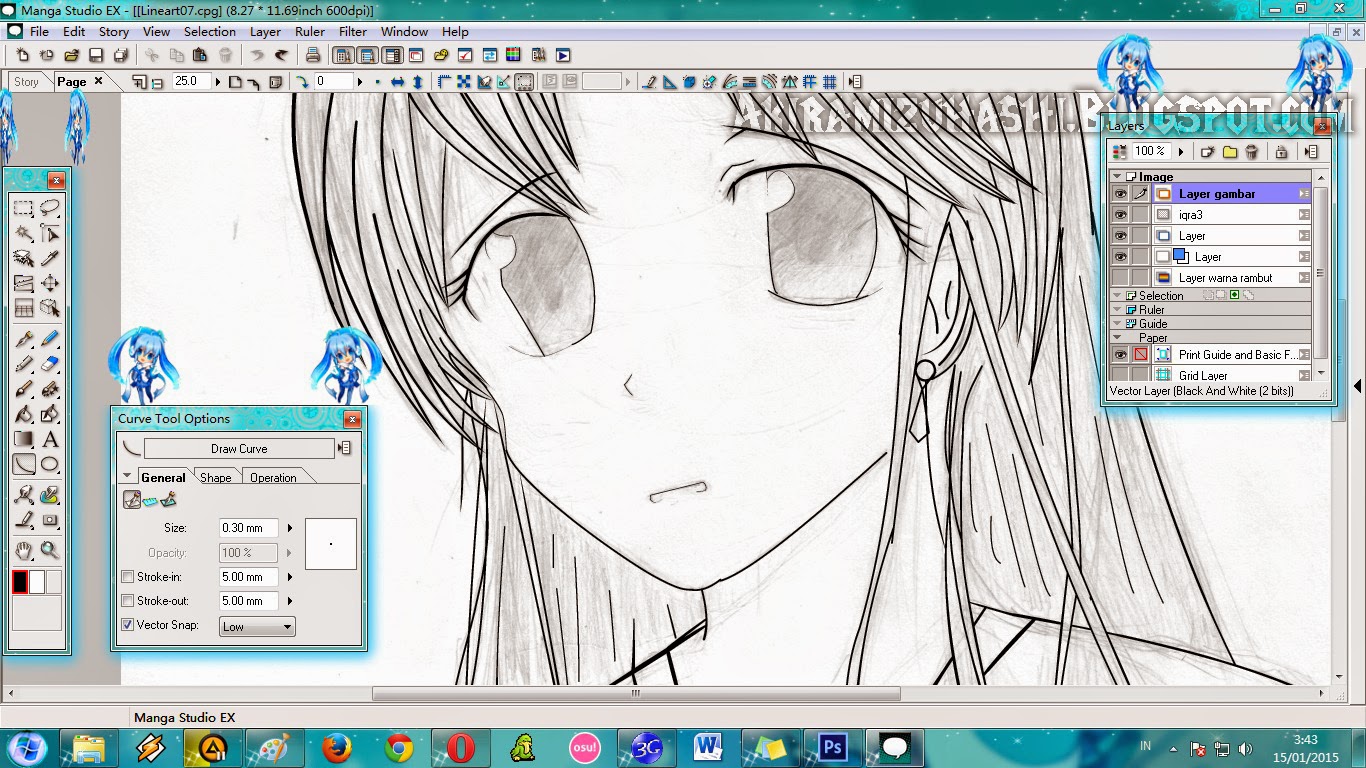1366x768 pixels.
Task: Hide the Print Guide and Basic Frame layer
Action: pos(1120,355)
